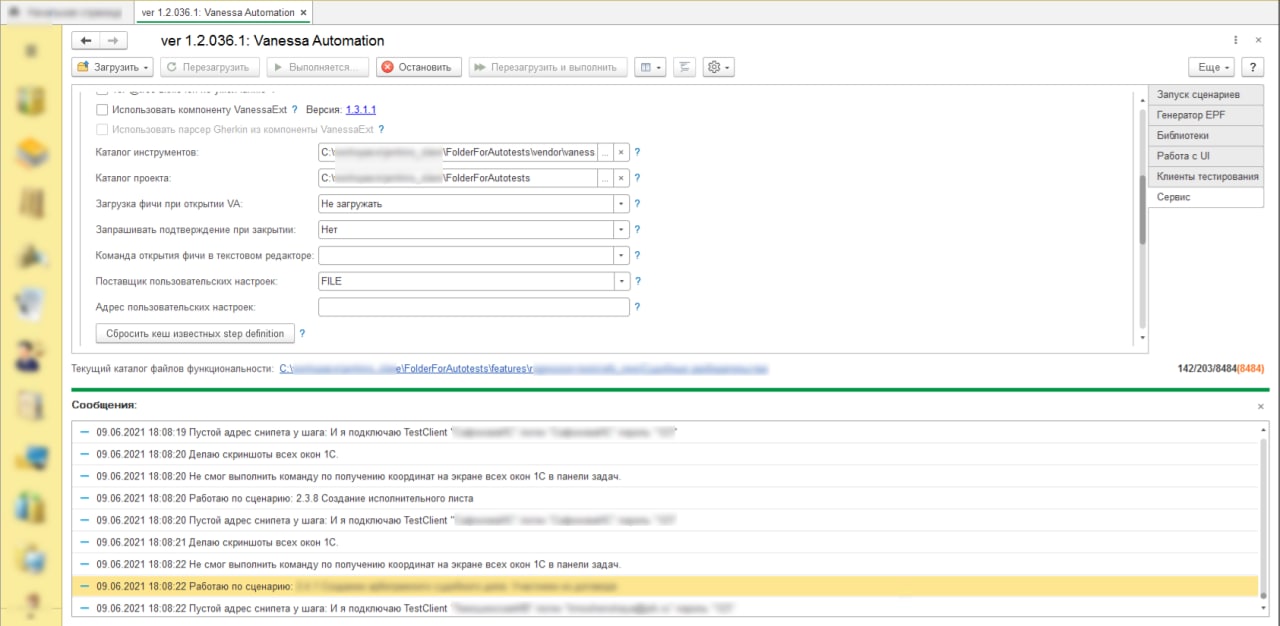Image resolution: width=1280 pixels, height=626 pixels.
Task: Click the Выполняется button
Action: 318,67
